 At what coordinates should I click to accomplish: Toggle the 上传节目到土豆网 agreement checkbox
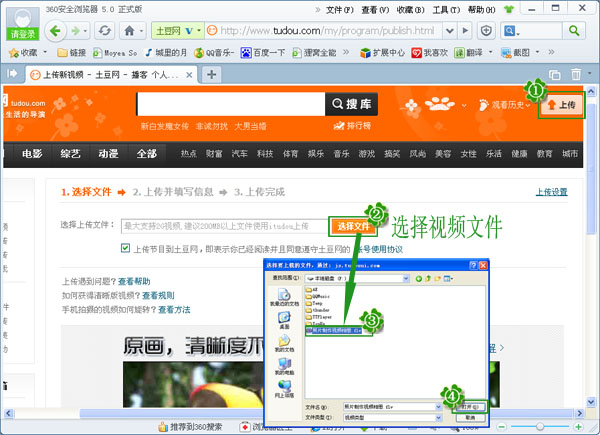(x=125, y=248)
